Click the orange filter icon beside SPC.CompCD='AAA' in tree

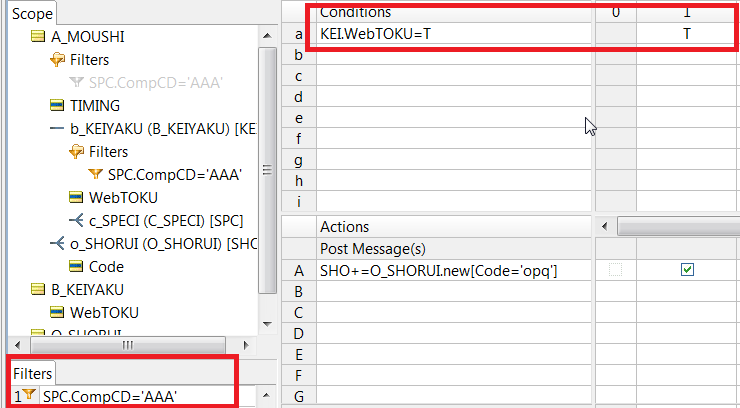[x=95, y=175]
